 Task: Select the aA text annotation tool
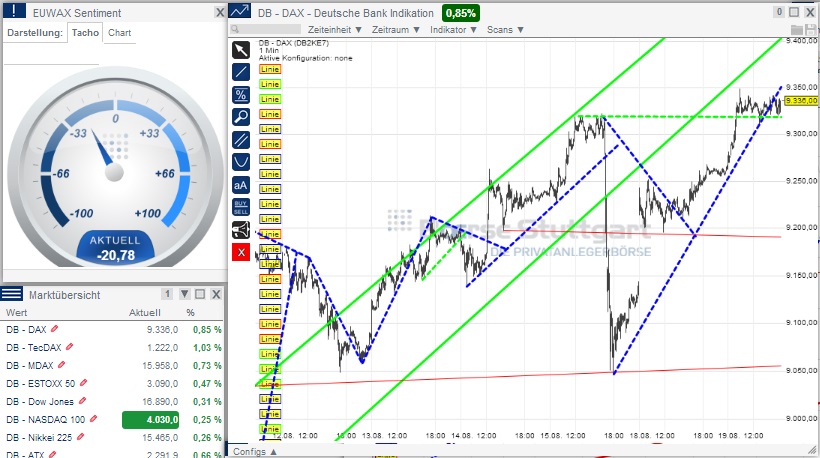pos(241,185)
